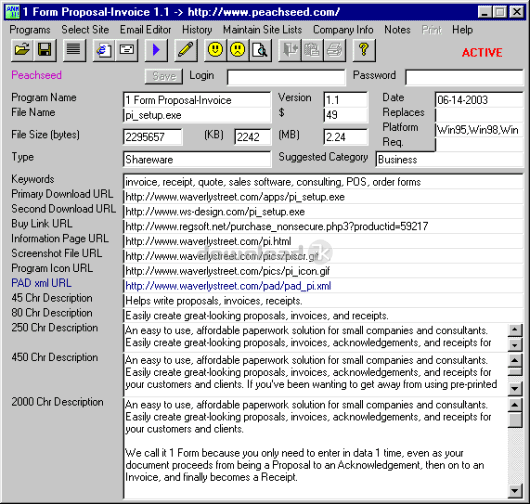Click the open folder toolbar icon

(x=22, y=50)
